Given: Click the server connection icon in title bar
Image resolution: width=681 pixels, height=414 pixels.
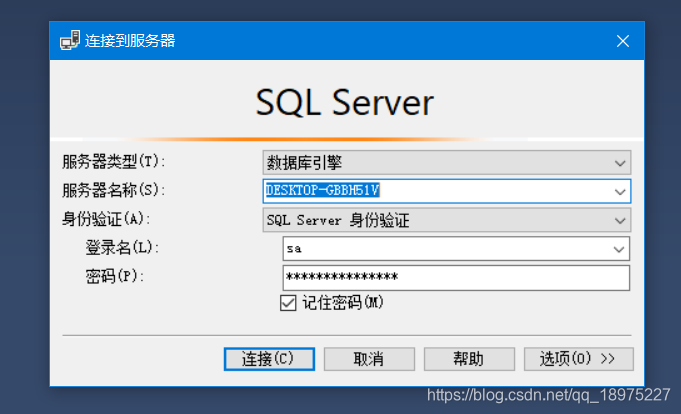Looking at the screenshot, I should 70,40.
